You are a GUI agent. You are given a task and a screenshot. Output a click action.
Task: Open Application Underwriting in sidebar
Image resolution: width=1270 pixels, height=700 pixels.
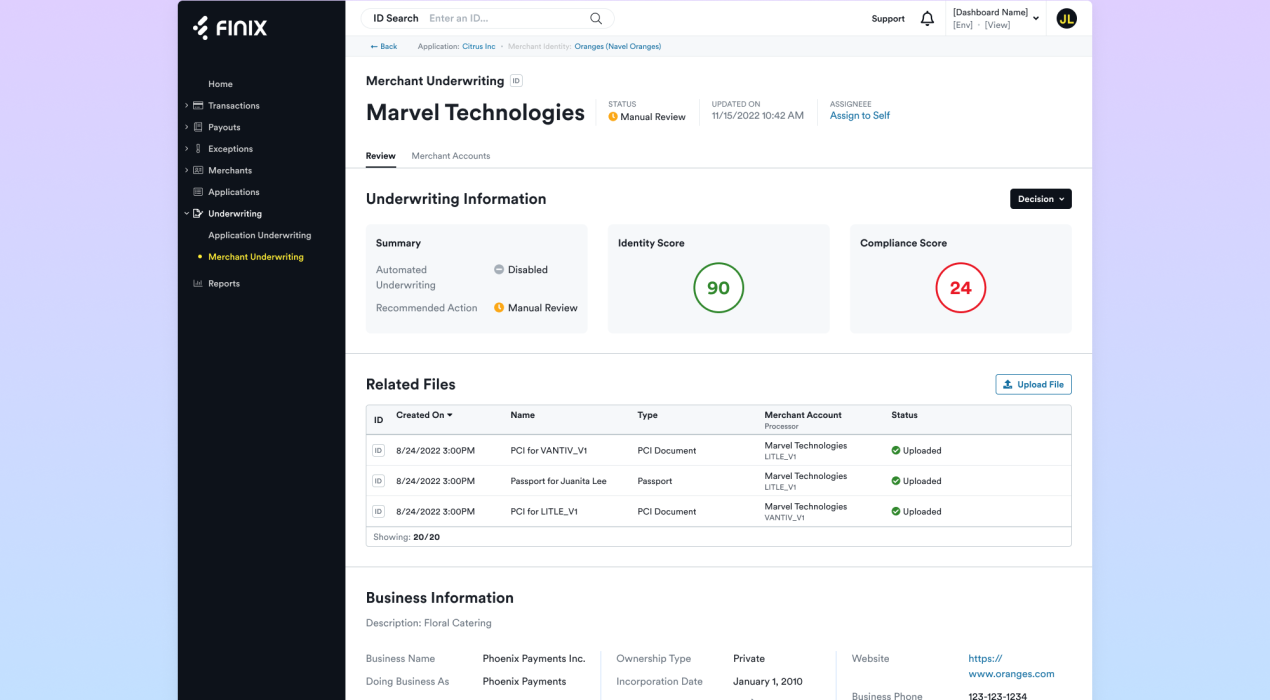coord(259,235)
